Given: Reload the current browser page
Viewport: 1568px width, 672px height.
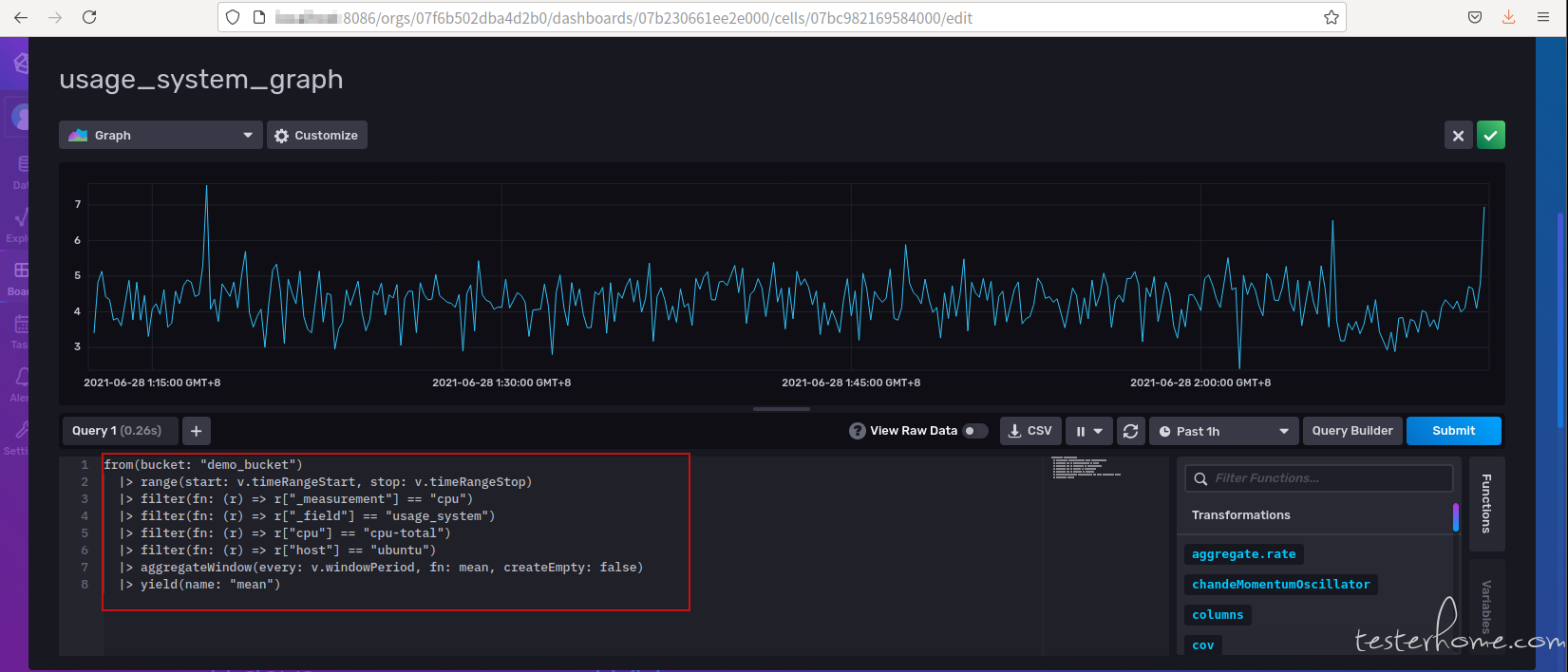Looking at the screenshot, I should click(x=89, y=17).
